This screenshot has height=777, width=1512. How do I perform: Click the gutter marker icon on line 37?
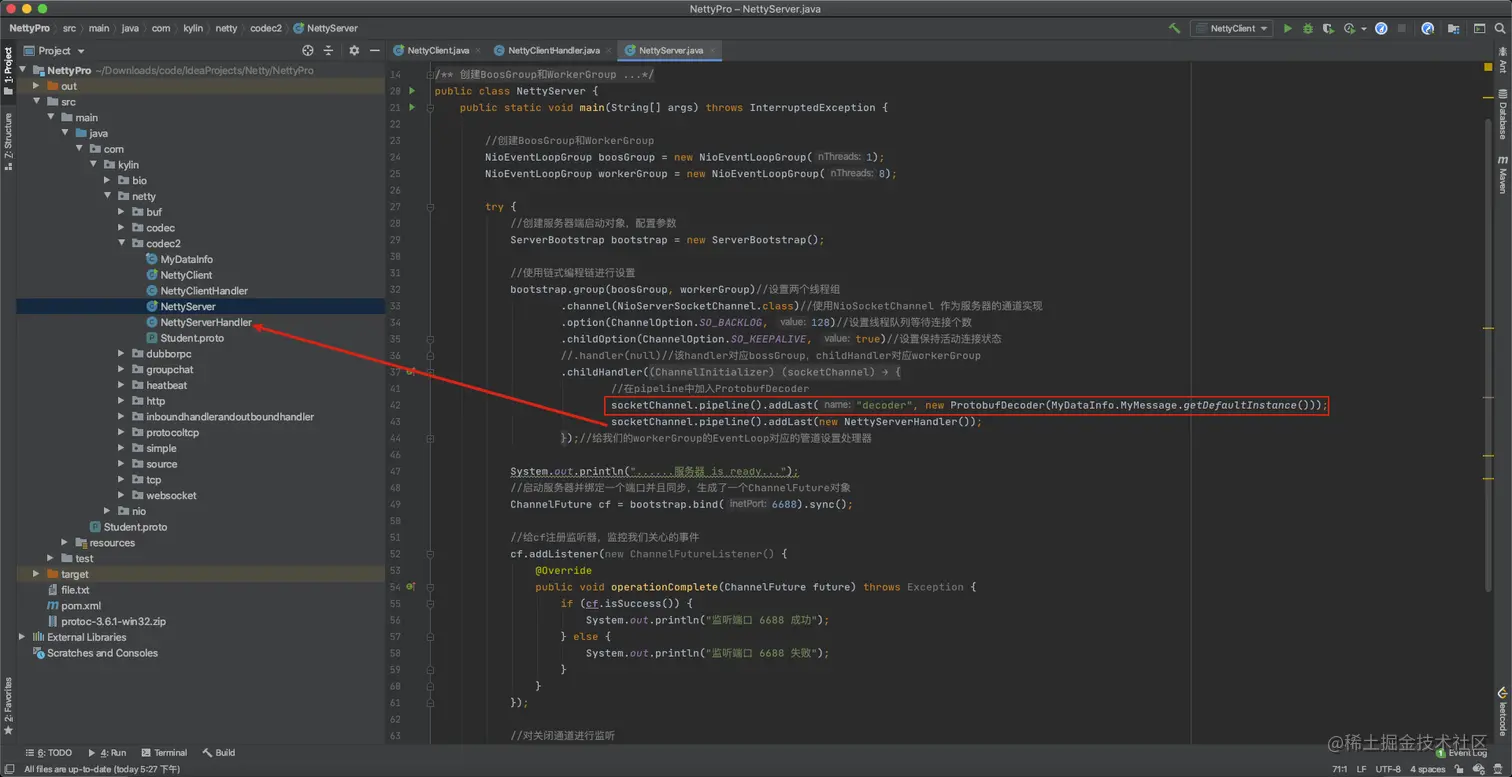point(411,372)
